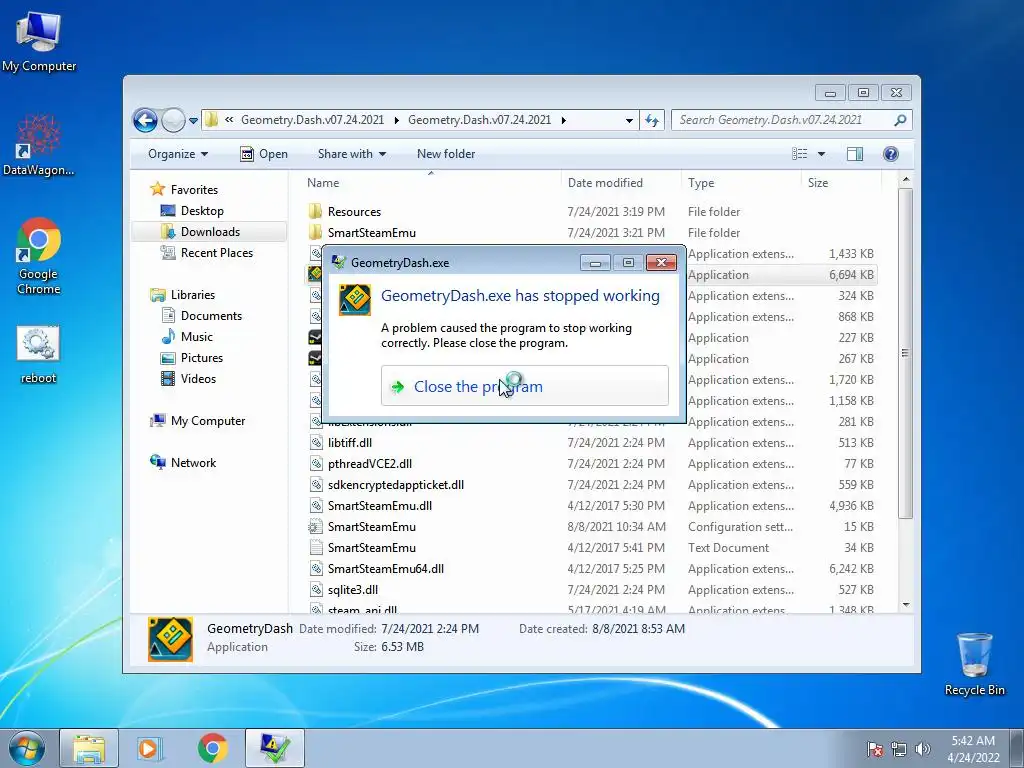Click the first Geometry.Dash.v07.24.2021 breadcrumb

(312, 120)
